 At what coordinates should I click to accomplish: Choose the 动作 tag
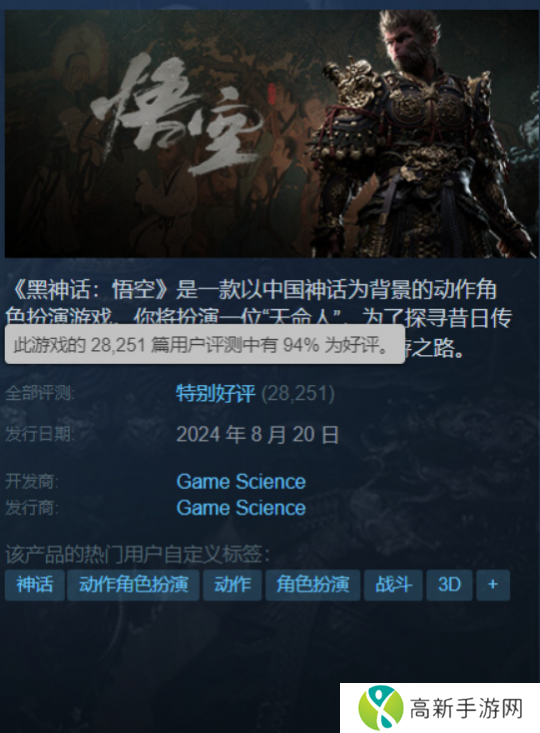(232, 584)
